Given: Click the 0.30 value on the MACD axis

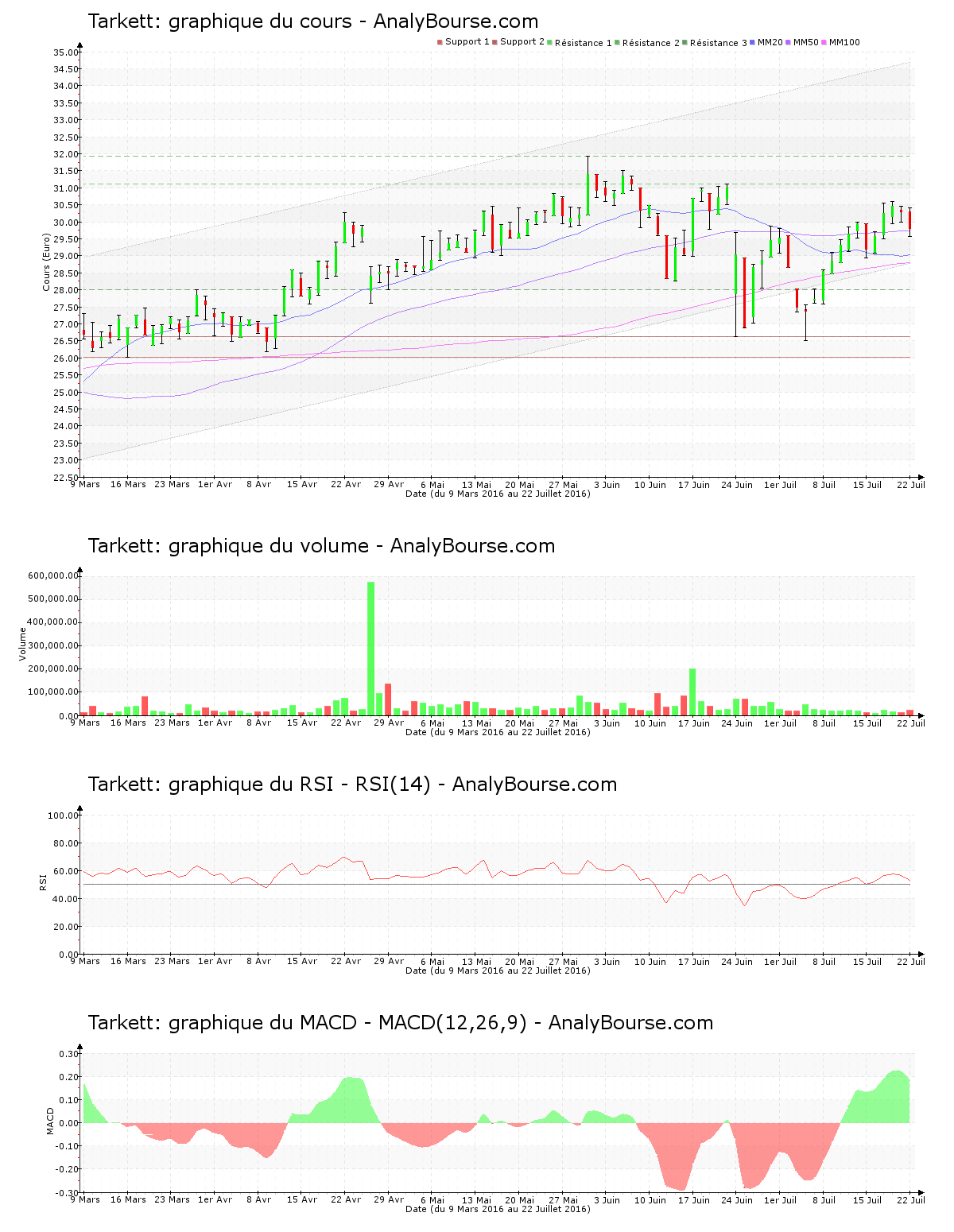Looking at the screenshot, I should 69,1054.
